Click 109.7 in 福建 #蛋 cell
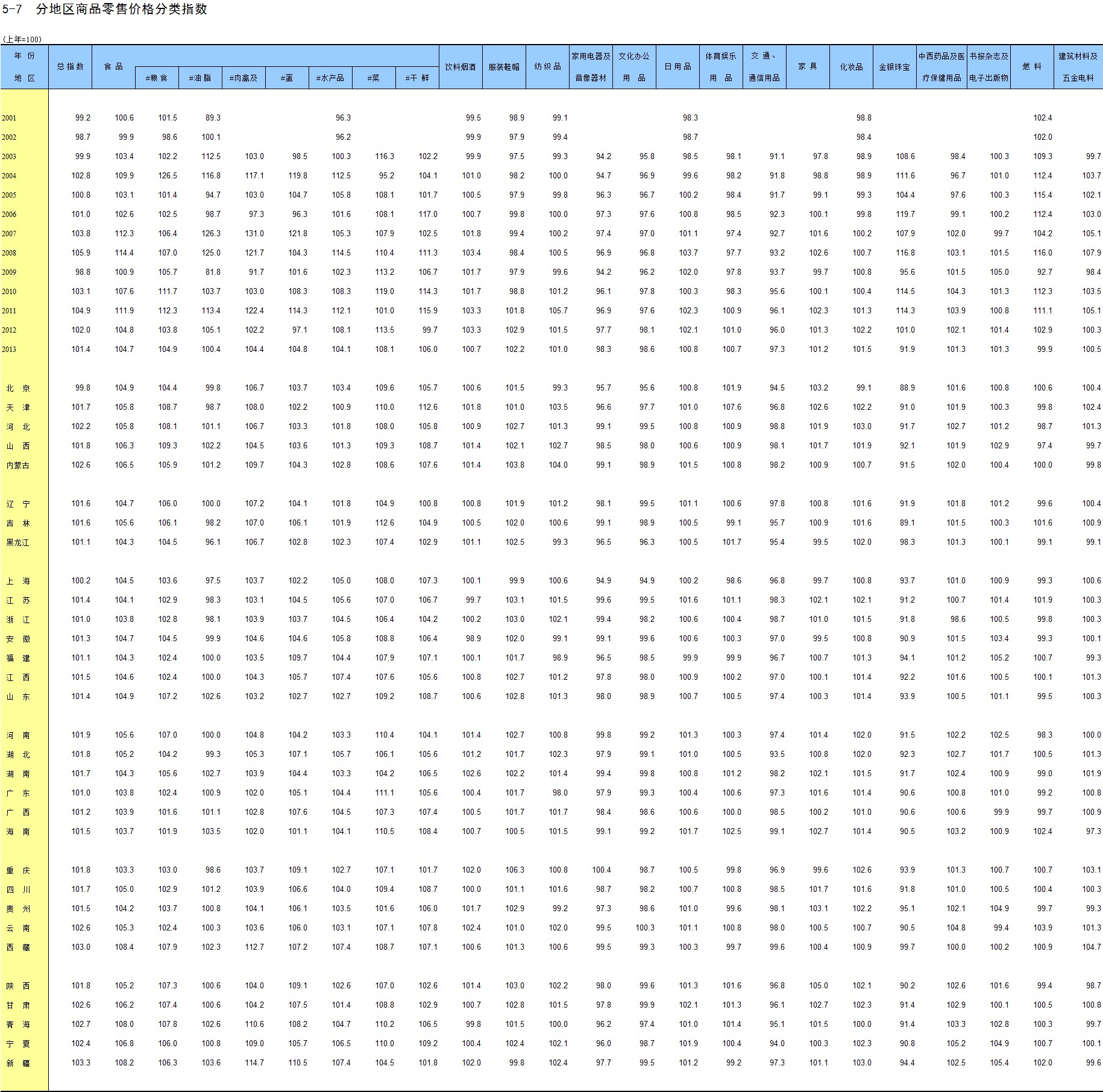 click(x=298, y=657)
